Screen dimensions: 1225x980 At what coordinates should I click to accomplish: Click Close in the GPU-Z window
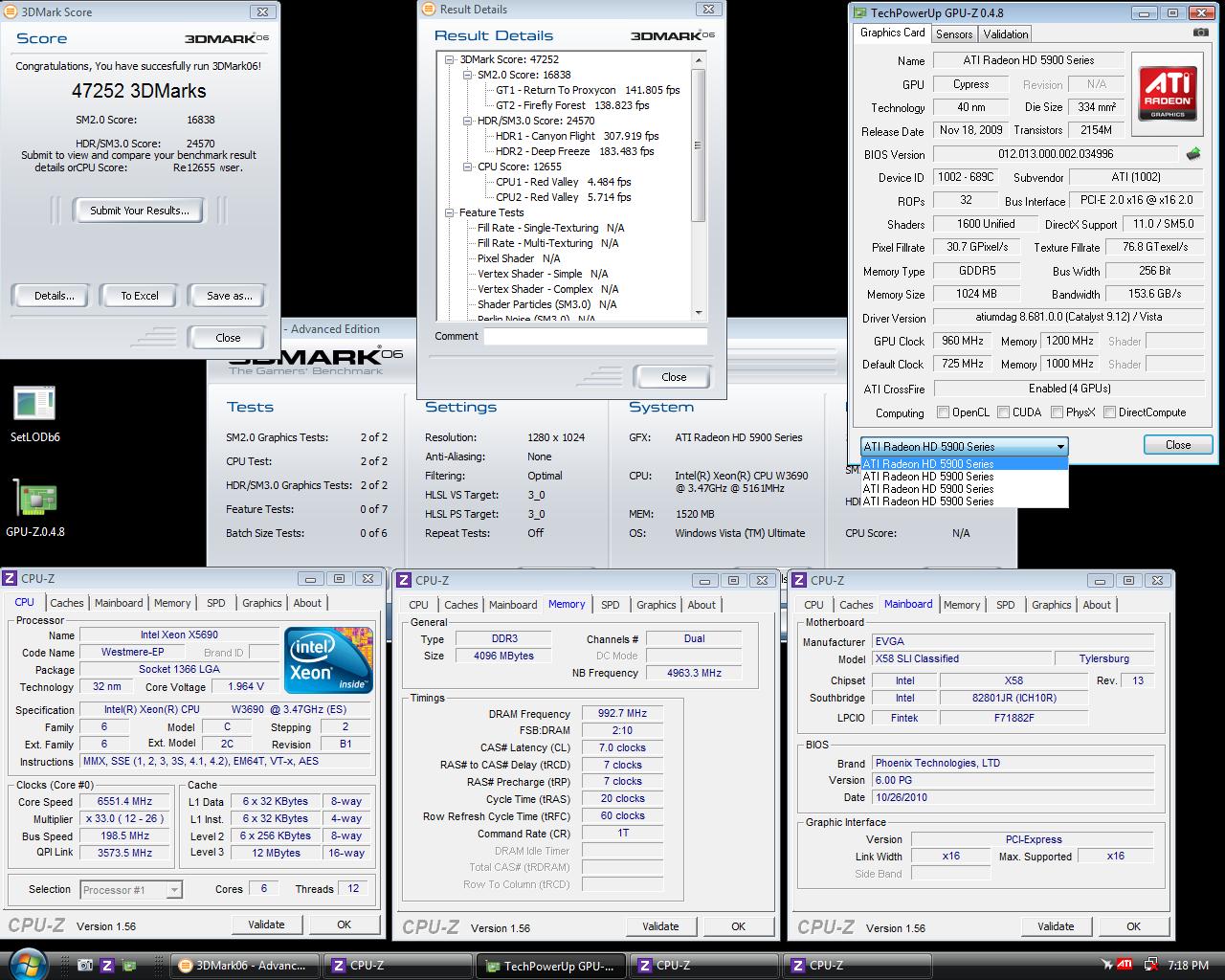(1178, 445)
